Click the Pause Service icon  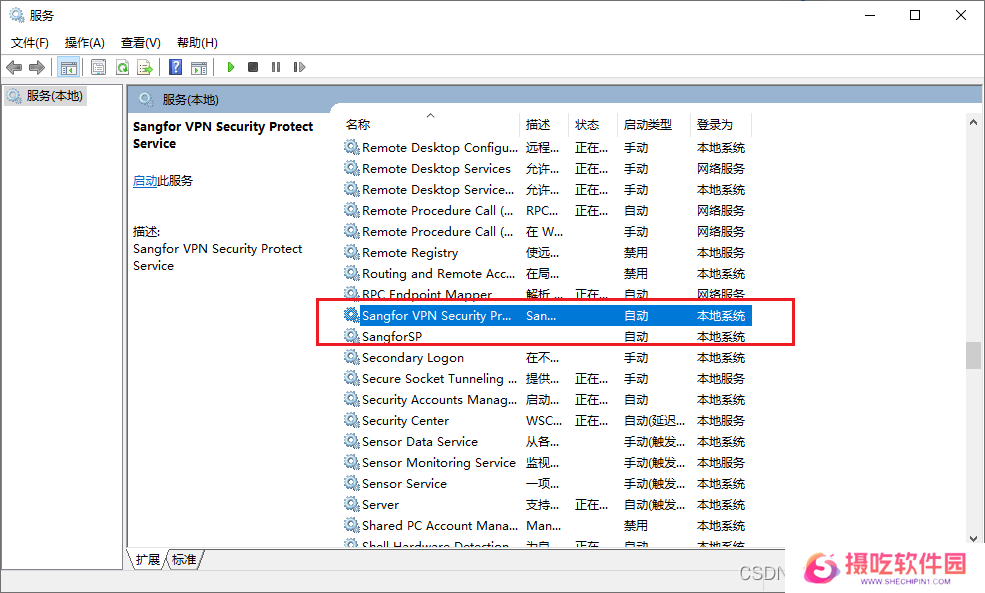[276, 67]
